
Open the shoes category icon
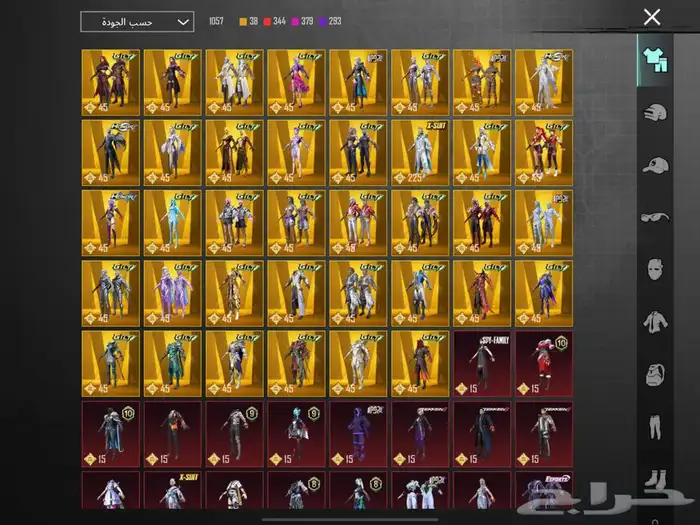click(x=655, y=479)
